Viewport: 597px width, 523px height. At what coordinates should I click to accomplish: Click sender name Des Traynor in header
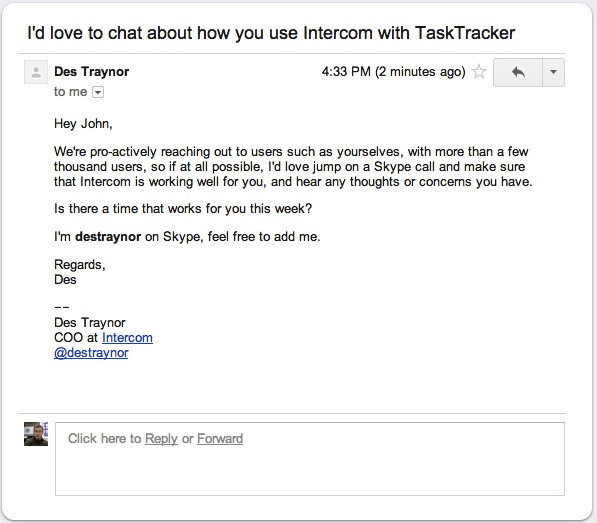[x=91, y=72]
